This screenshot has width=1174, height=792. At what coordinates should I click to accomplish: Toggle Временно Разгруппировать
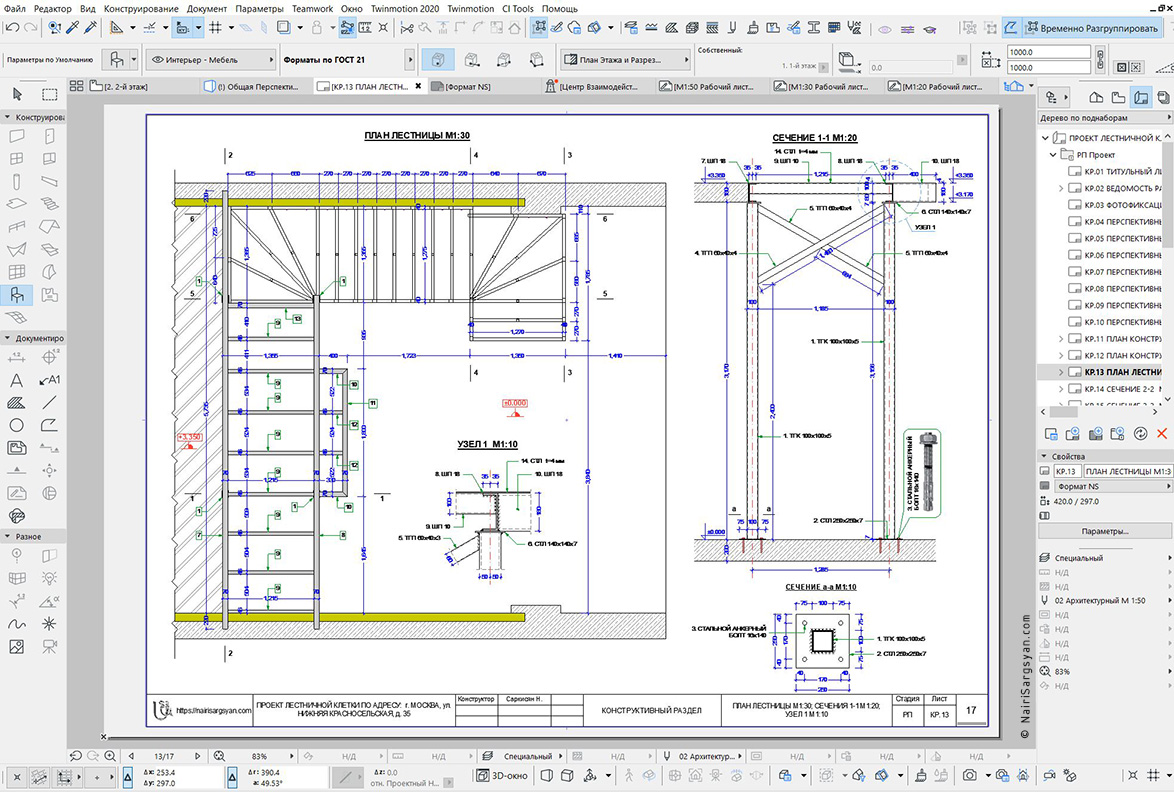tap(1092, 28)
